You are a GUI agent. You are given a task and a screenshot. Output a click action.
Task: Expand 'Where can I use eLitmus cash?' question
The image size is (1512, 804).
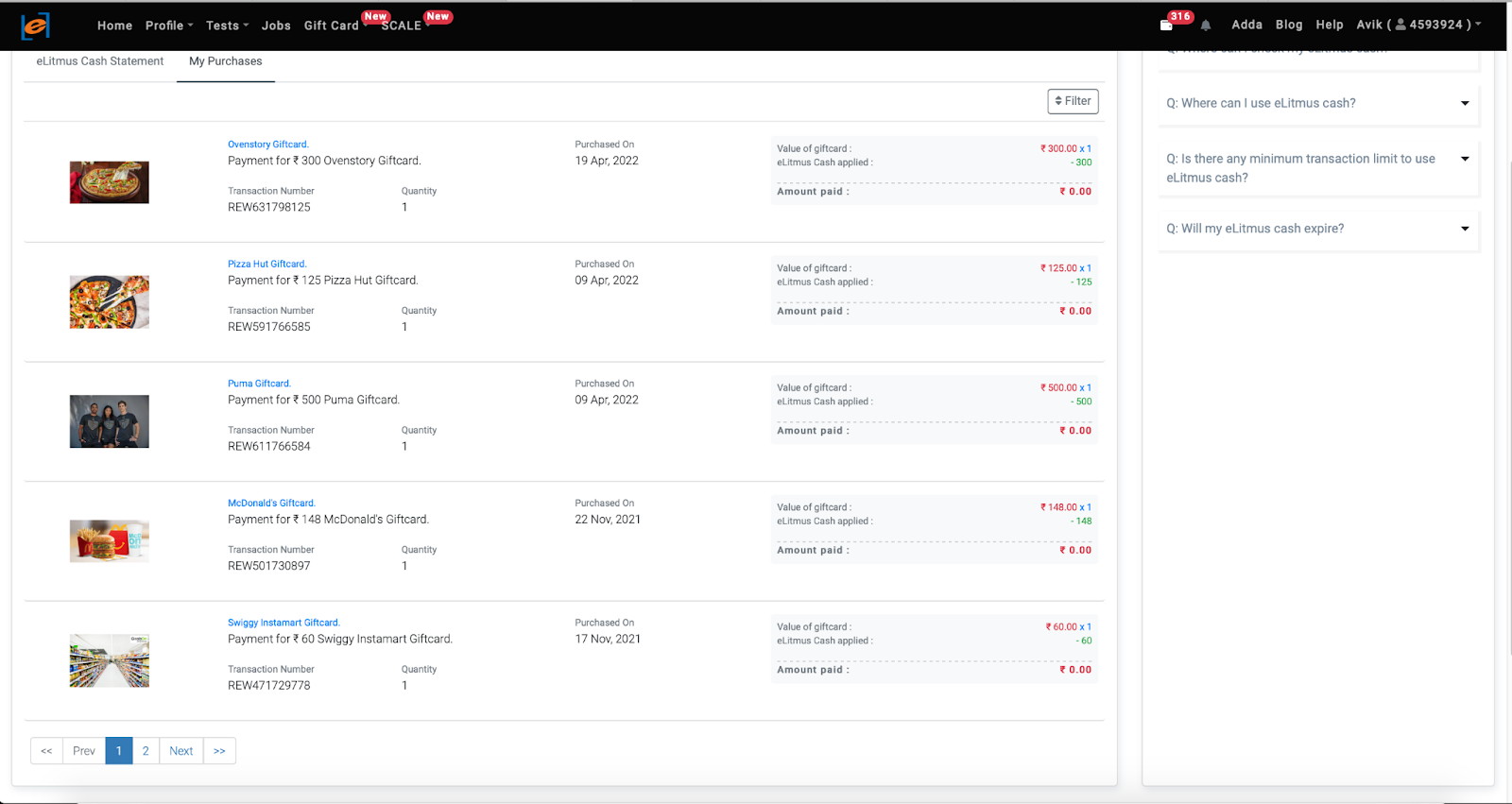[1317, 103]
